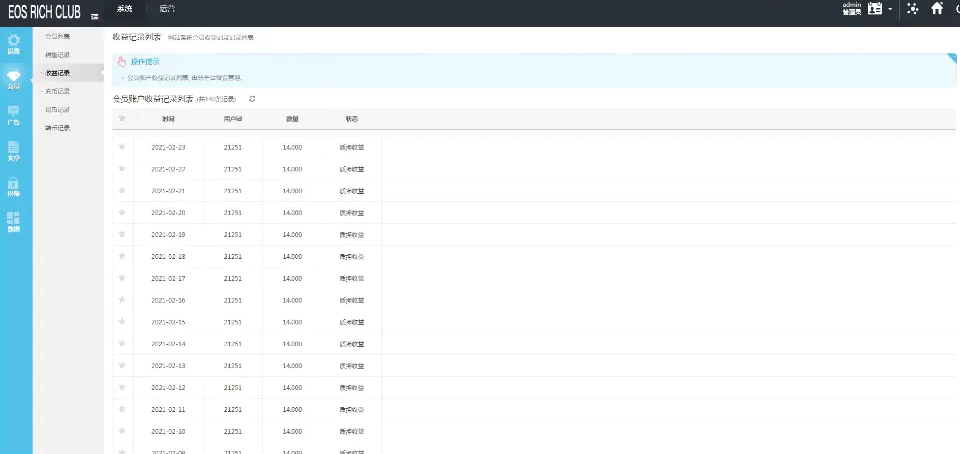Open the 充币记录 submenu link
This screenshot has width=960, height=454.
pos(58,91)
